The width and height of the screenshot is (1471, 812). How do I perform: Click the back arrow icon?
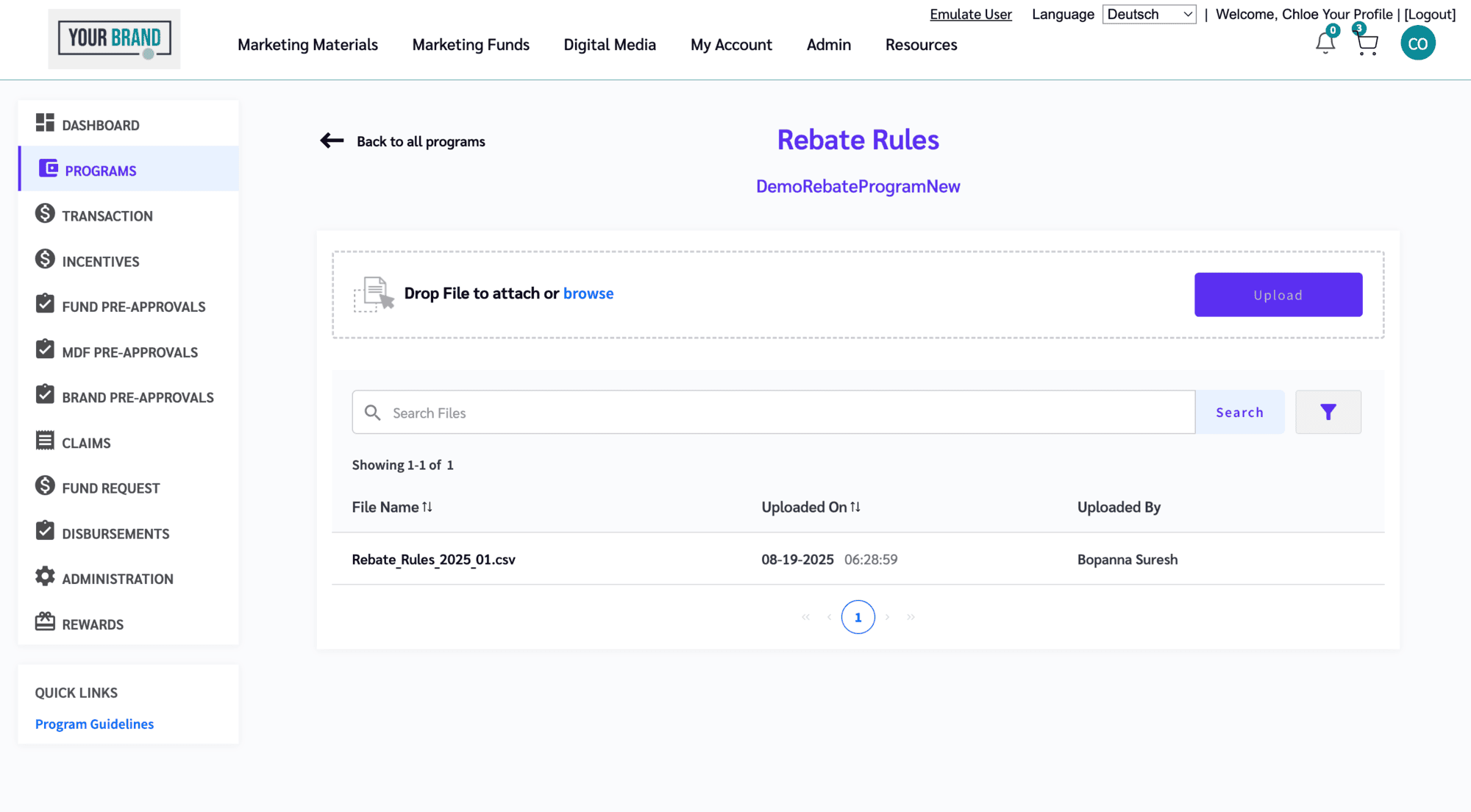(332, 140)
